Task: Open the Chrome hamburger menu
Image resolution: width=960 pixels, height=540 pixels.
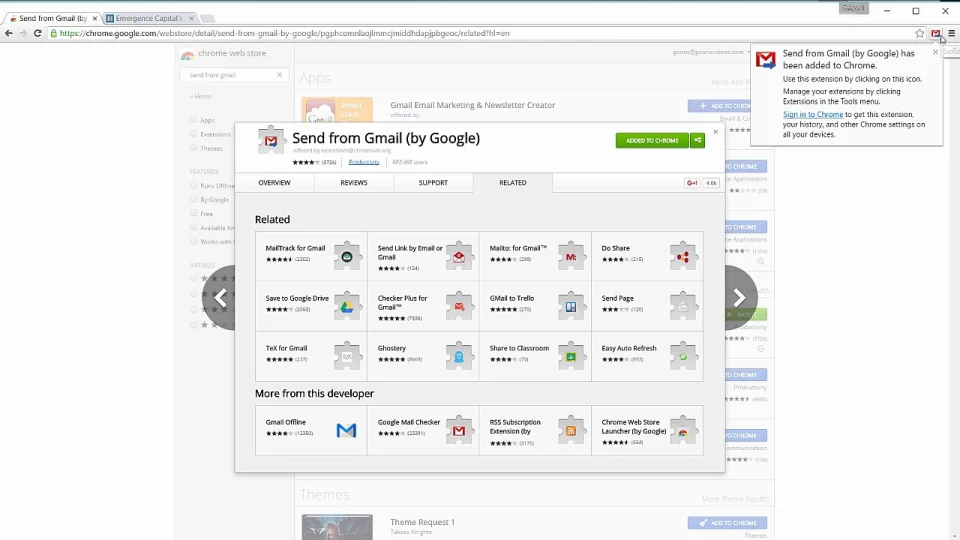Action: [x=951, y=33]
